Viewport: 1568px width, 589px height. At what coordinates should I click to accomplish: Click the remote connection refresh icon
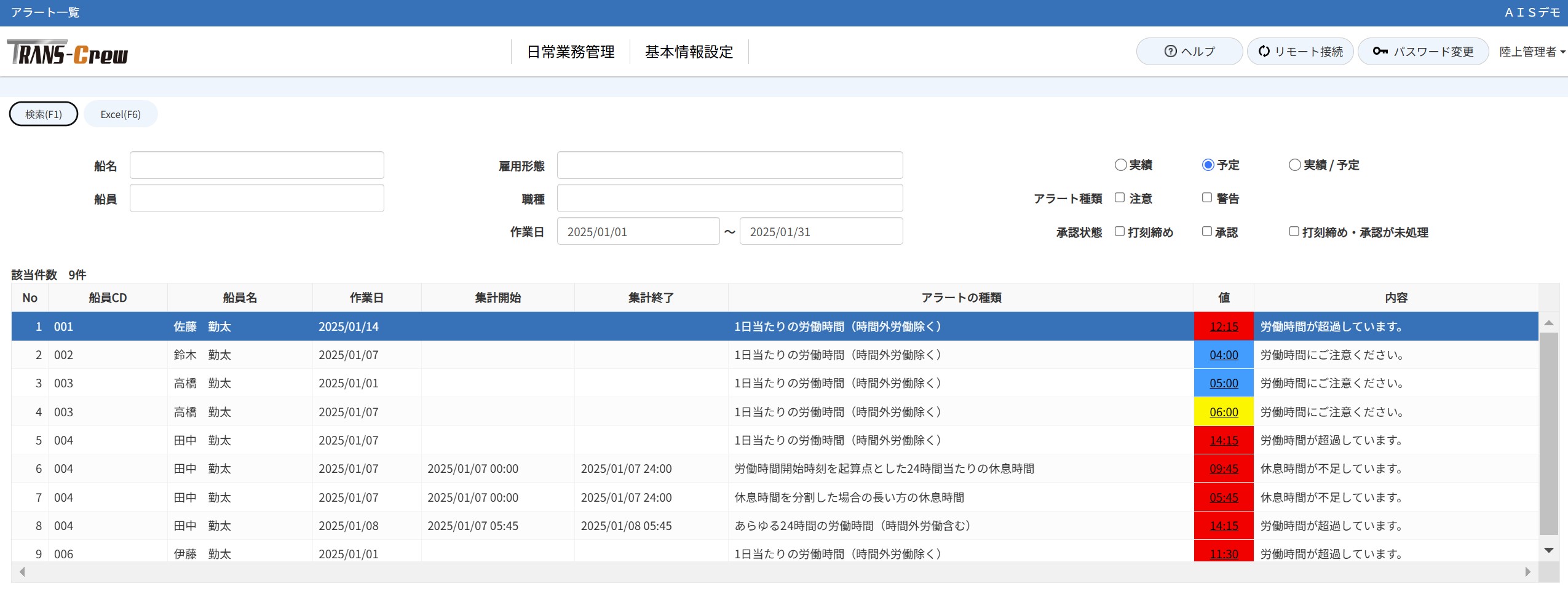click(1264, 52)
